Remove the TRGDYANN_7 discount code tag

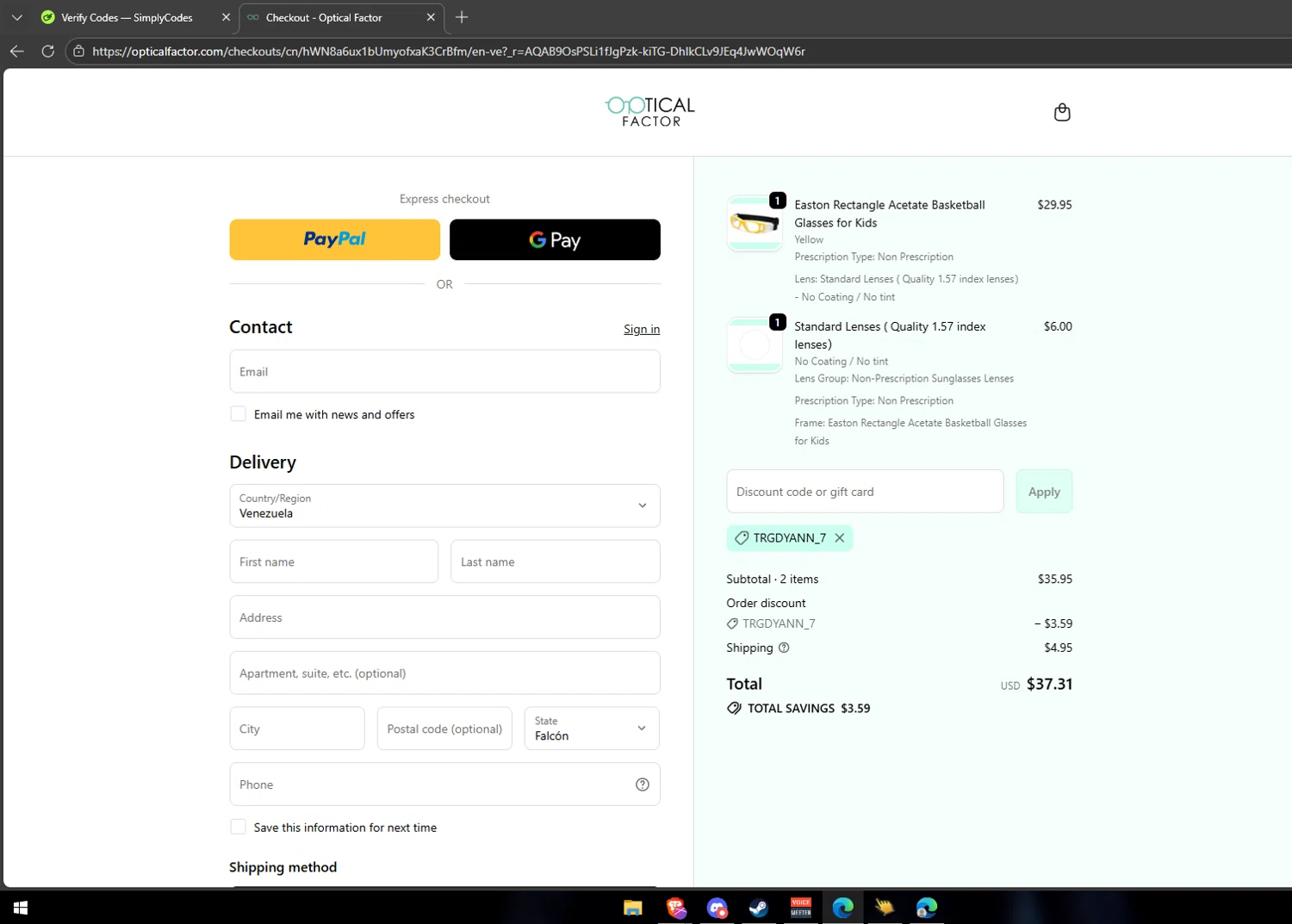840,538
